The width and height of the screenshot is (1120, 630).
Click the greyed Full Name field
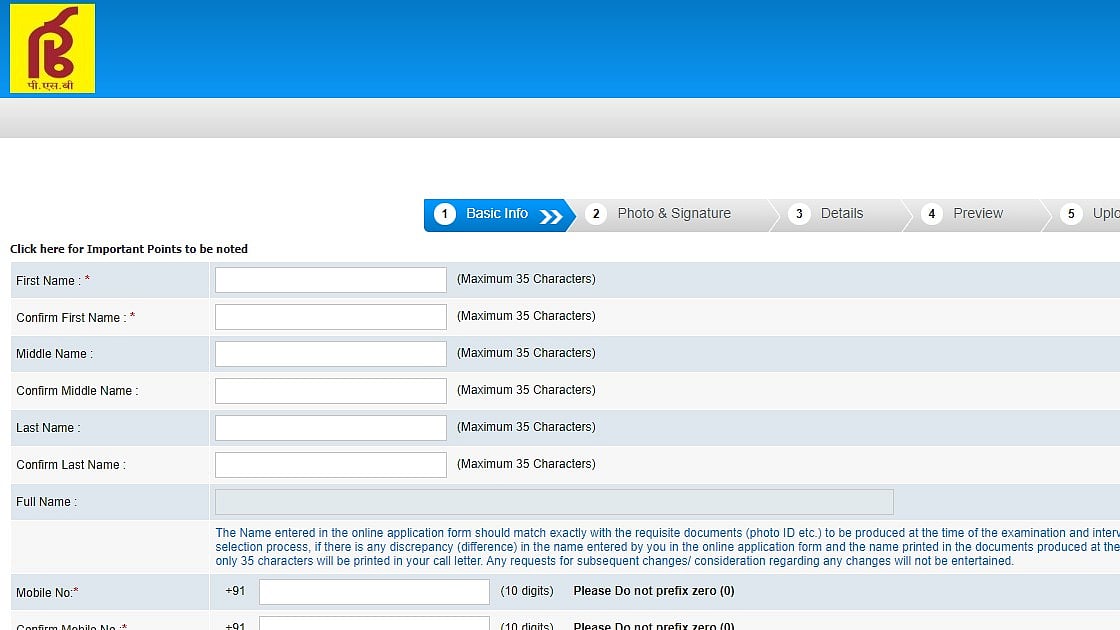click(x=554, y=502)
